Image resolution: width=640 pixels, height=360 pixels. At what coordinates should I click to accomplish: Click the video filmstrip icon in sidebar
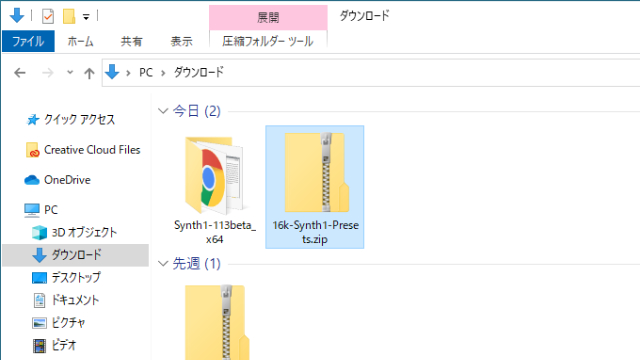pyautogui.click(x=40, y=346)
